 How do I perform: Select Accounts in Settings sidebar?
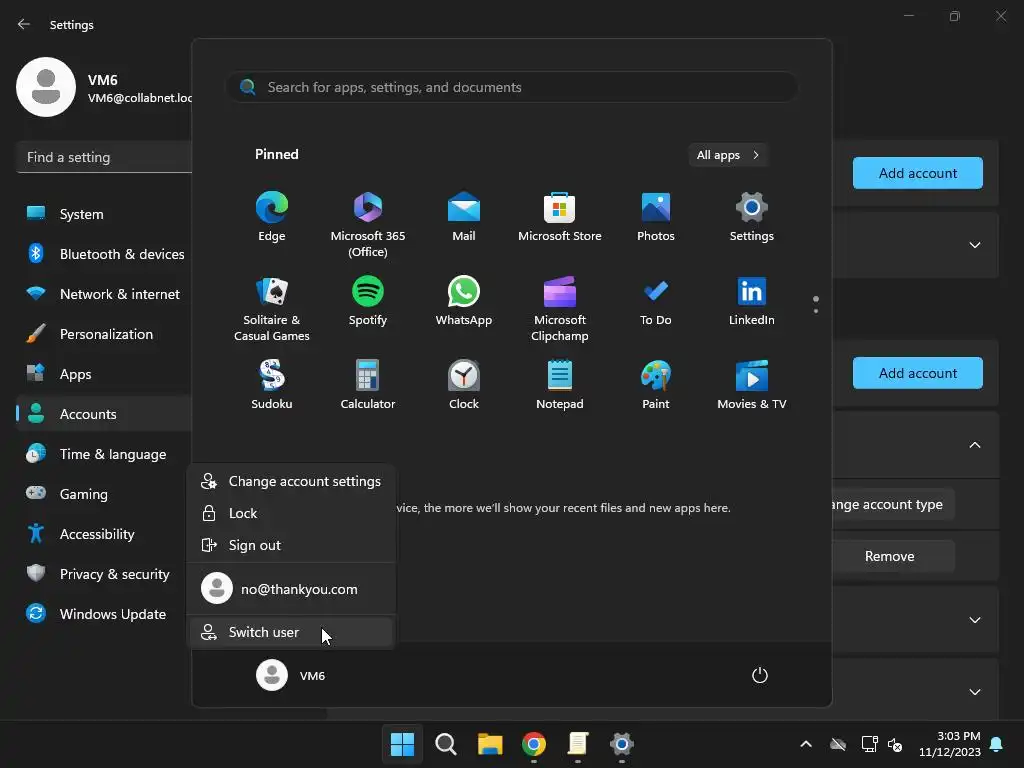[x=104, y=414]
